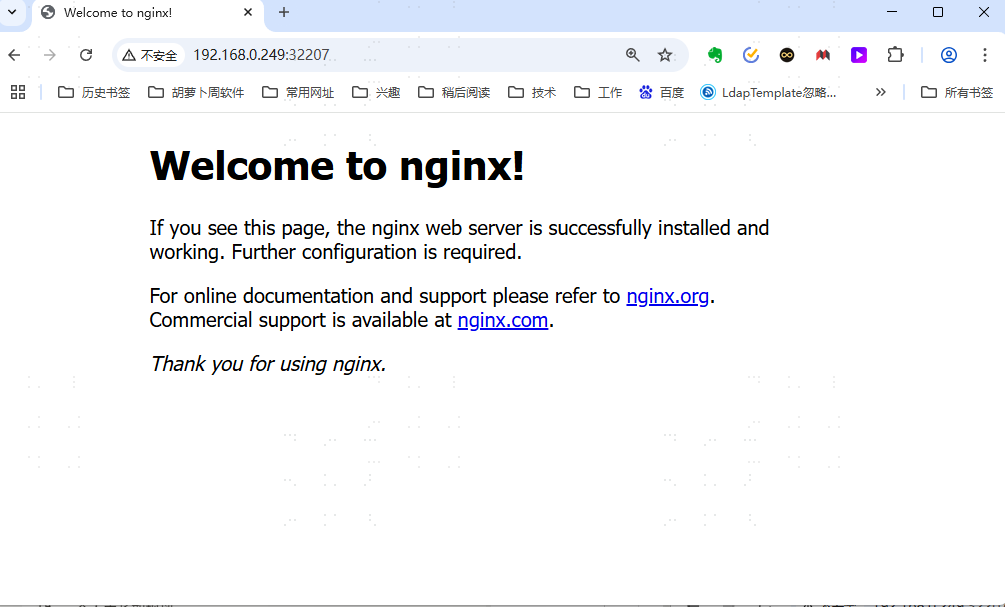Open the Evernote elephant extension
The width and height of the screenshot is (1005, 607).
click(x=715, y=55)
